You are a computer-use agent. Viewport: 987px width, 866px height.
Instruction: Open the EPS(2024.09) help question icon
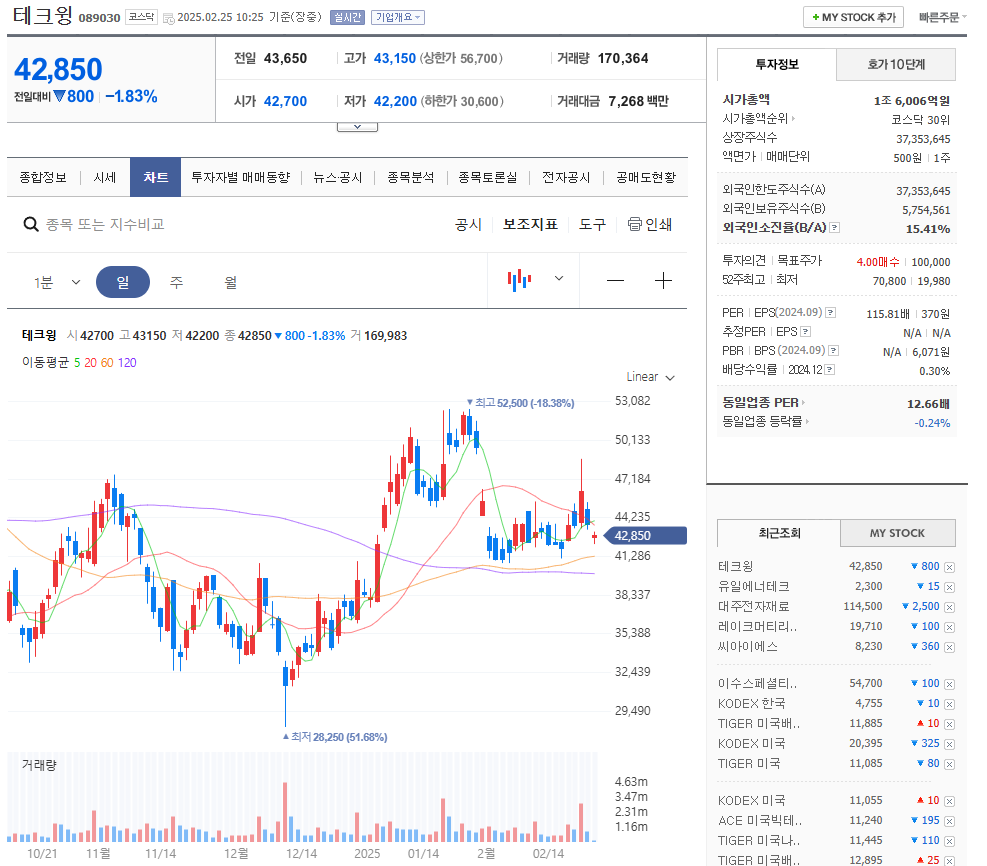point(830,311)
